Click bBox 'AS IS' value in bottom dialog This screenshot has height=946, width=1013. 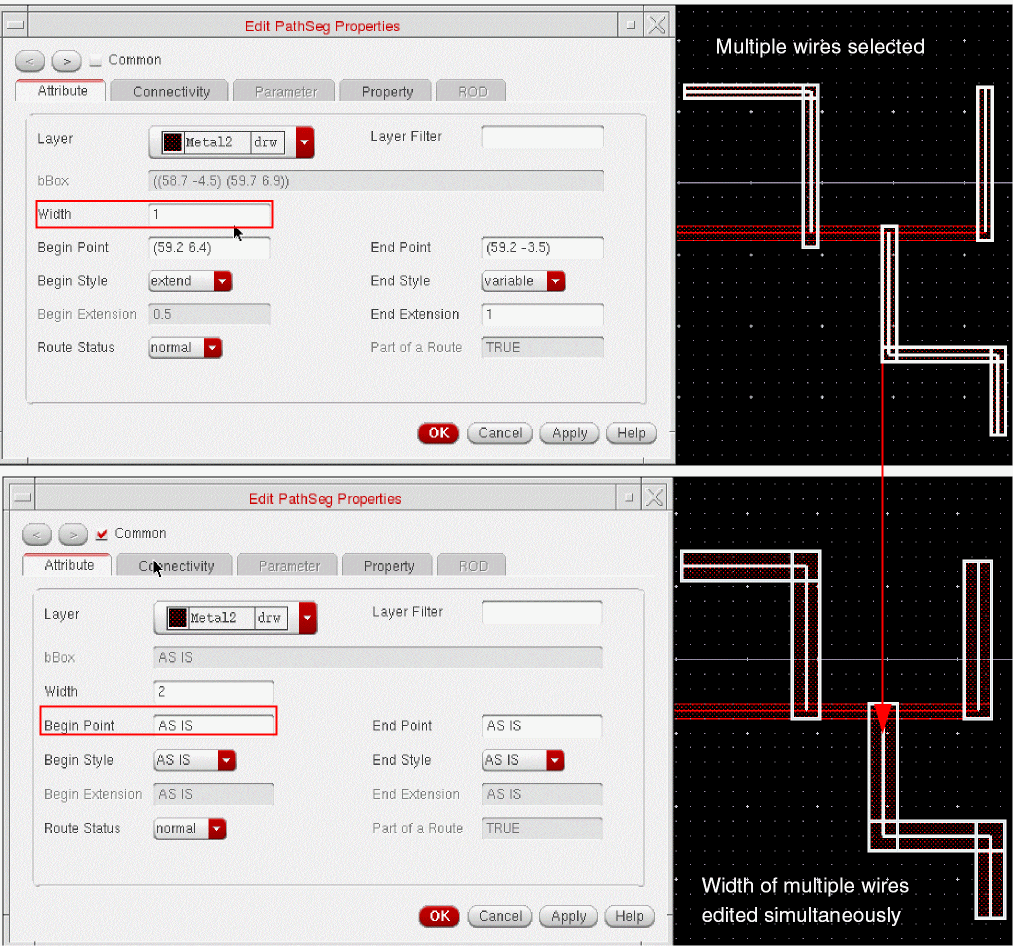(378, 657)
